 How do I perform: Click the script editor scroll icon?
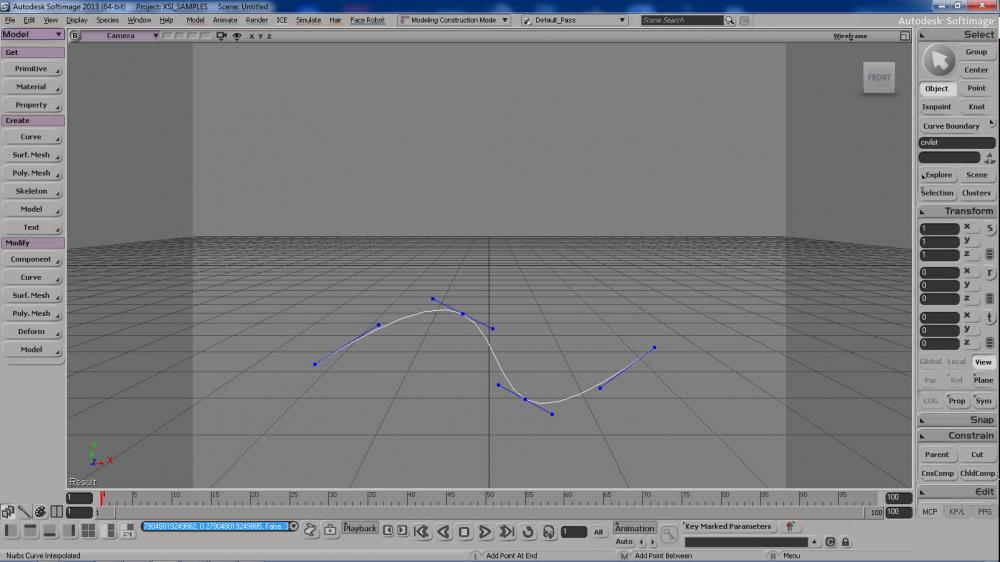310,530
